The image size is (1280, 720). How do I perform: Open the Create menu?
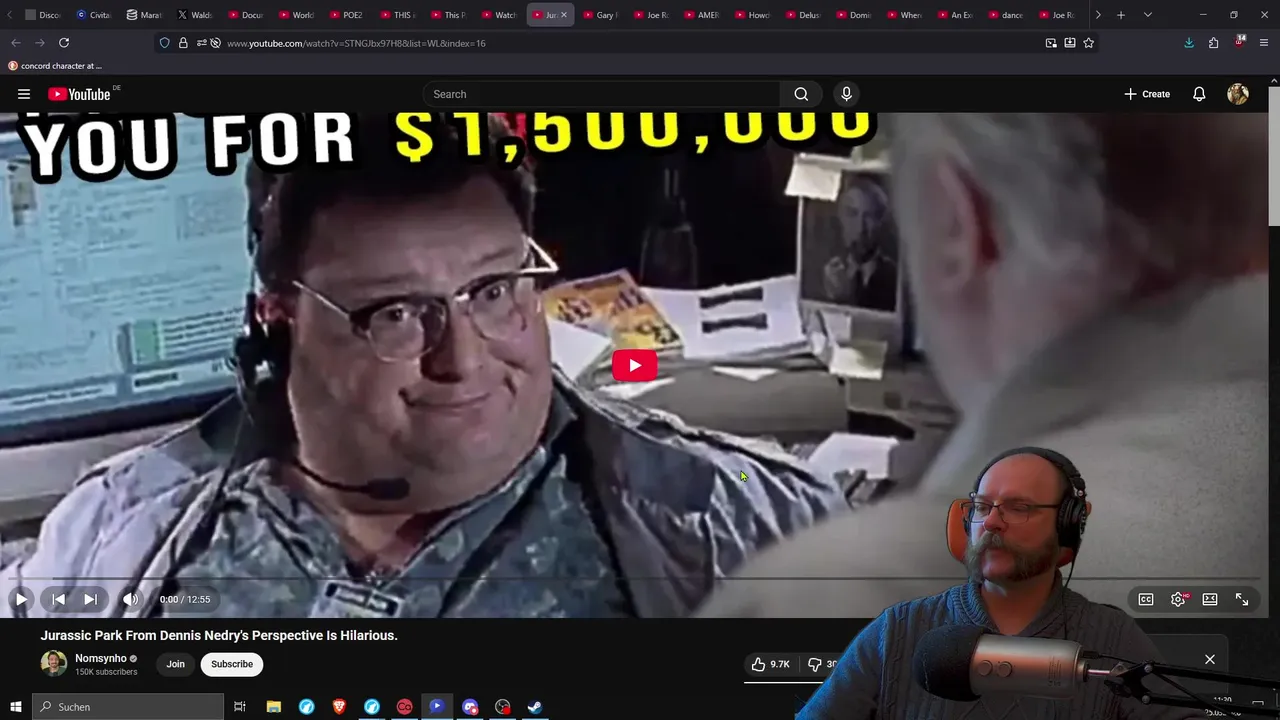tap(1147, 94)
